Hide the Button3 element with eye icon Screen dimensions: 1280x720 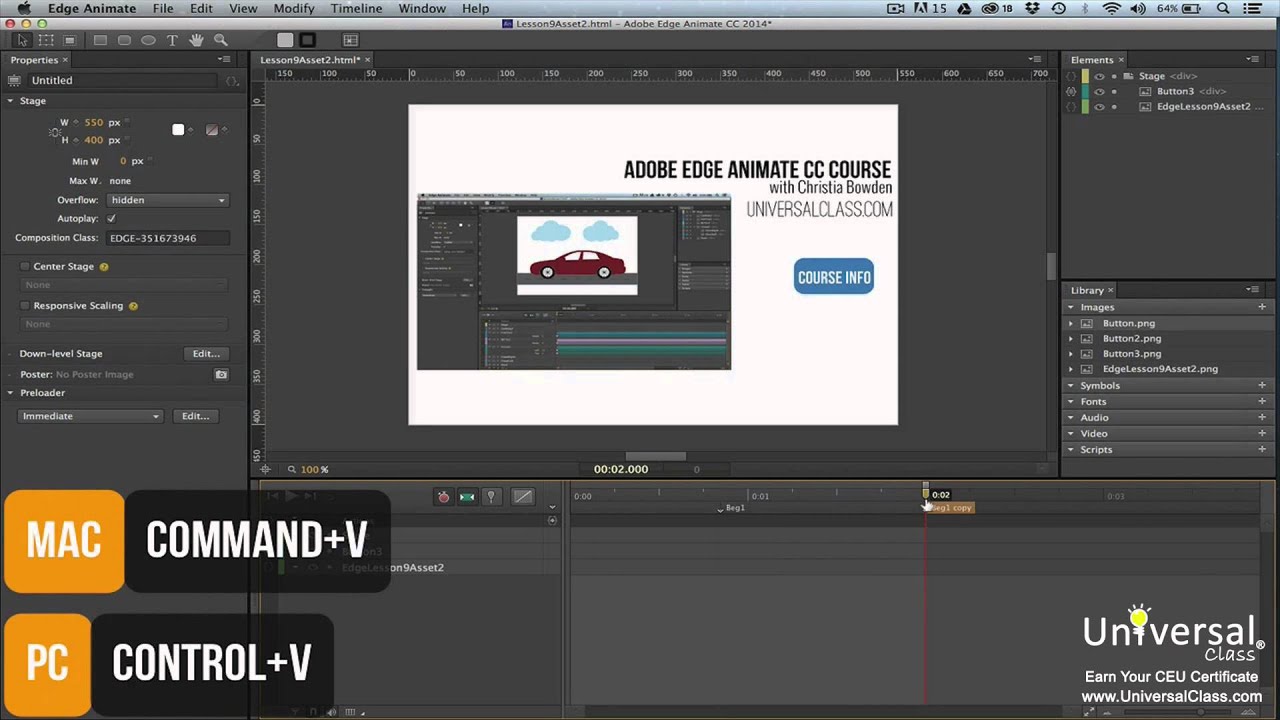point(1099,91)
